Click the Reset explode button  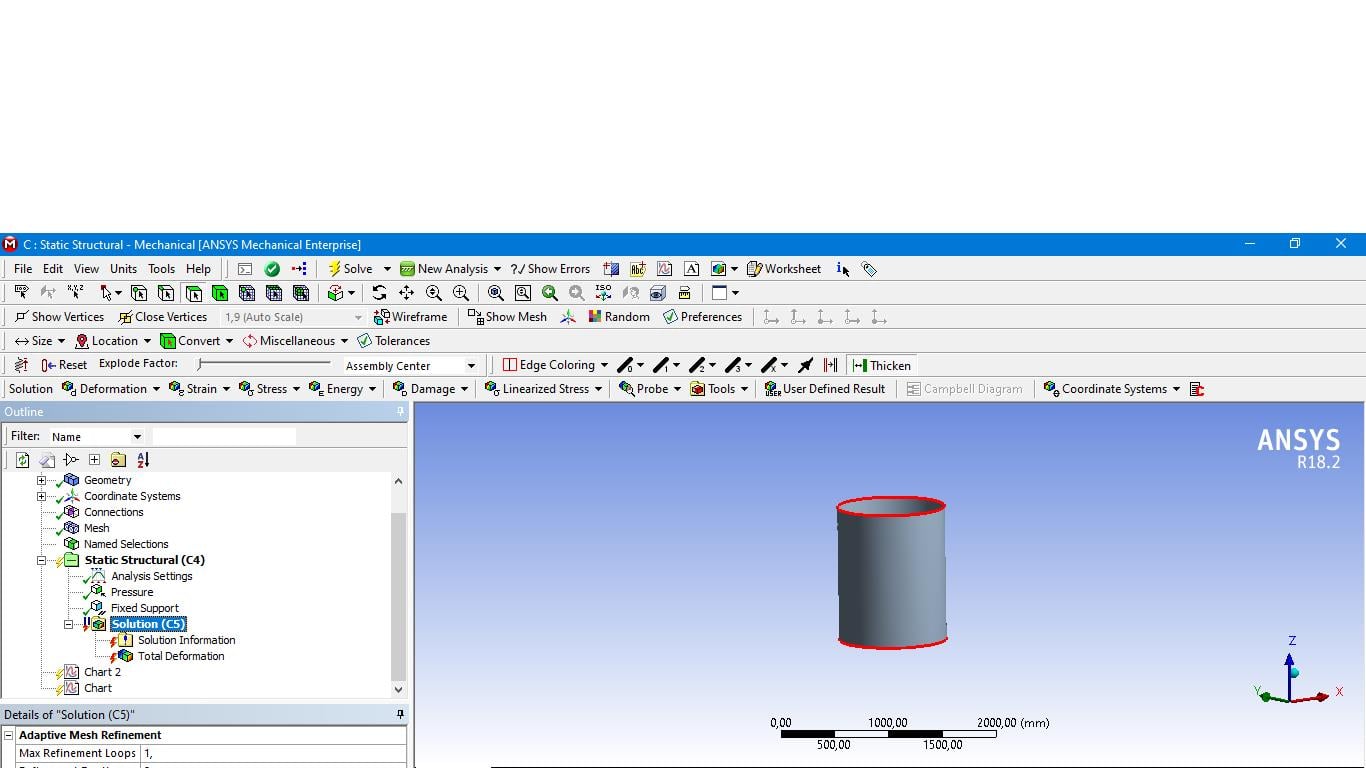point(64,365)
